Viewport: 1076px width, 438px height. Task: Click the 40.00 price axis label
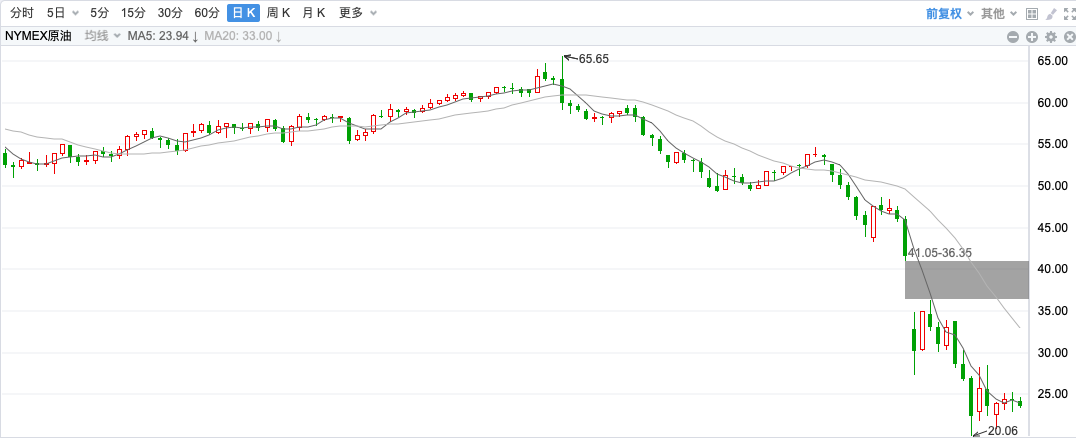pos(1052,269)
